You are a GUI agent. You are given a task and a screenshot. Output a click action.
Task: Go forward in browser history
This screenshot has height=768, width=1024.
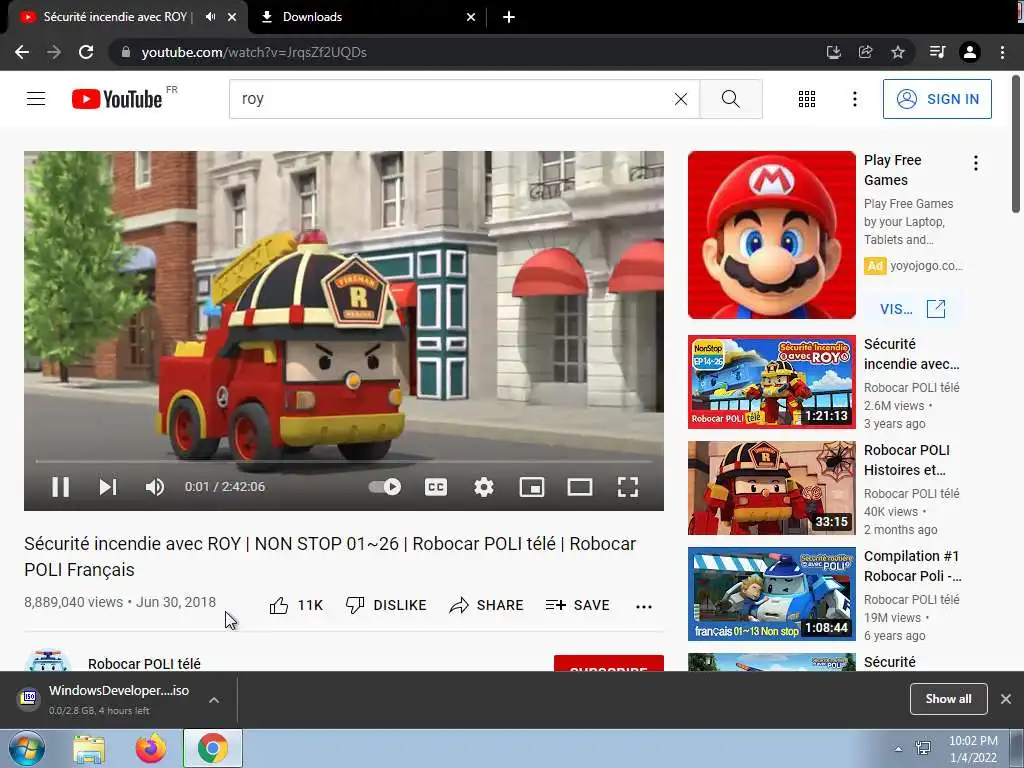pyautogui.click(x=54, y=52)
